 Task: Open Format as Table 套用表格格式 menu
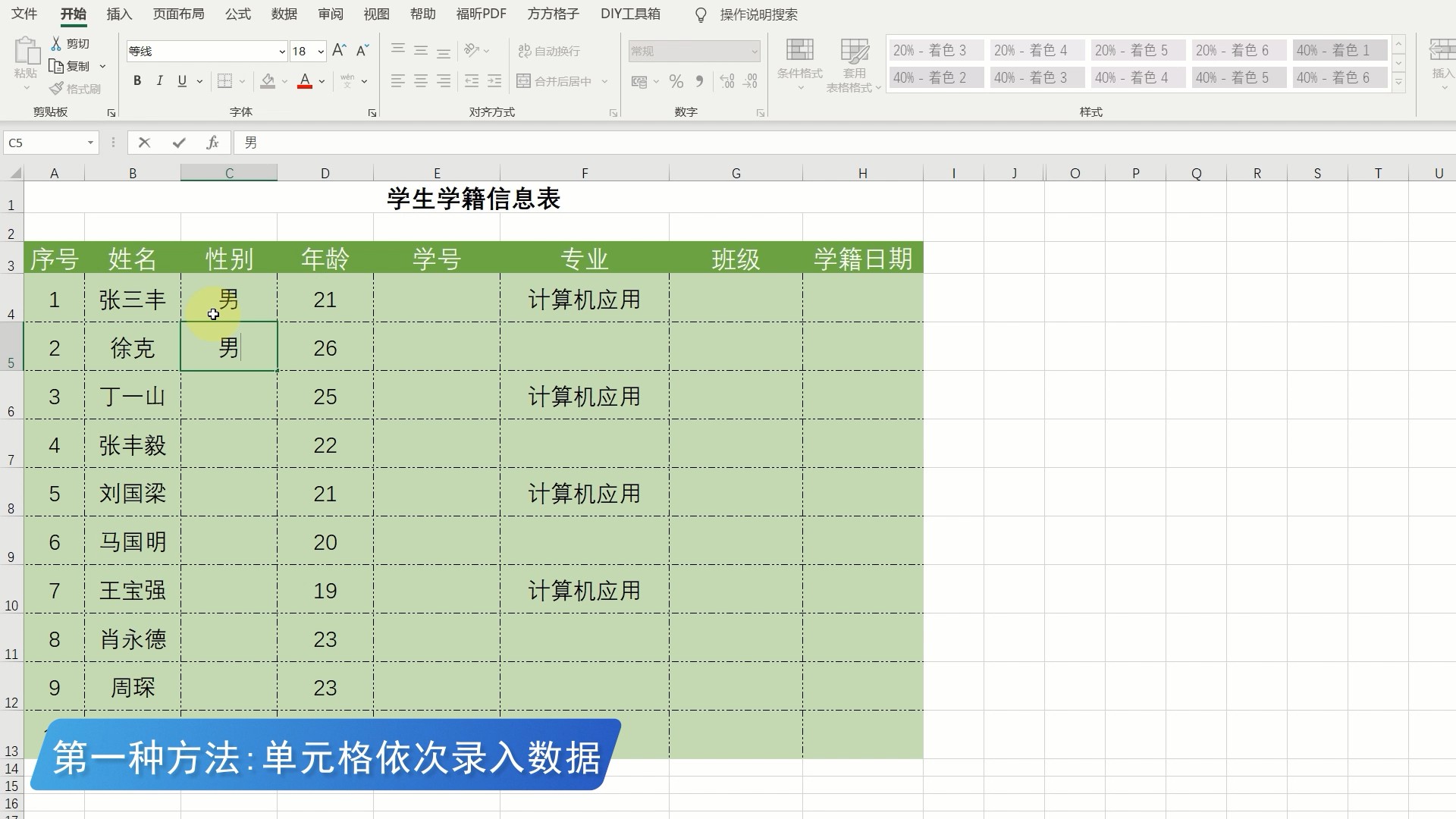tap(854, 65)
